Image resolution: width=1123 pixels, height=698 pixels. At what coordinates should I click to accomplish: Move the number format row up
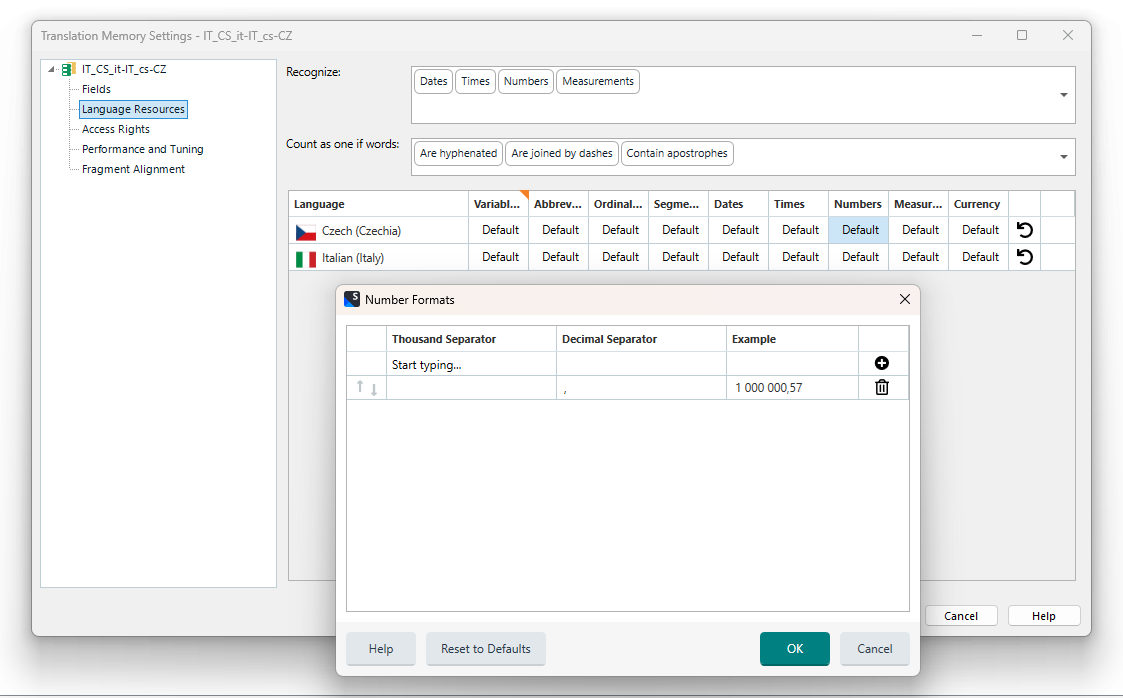point(360,387)
